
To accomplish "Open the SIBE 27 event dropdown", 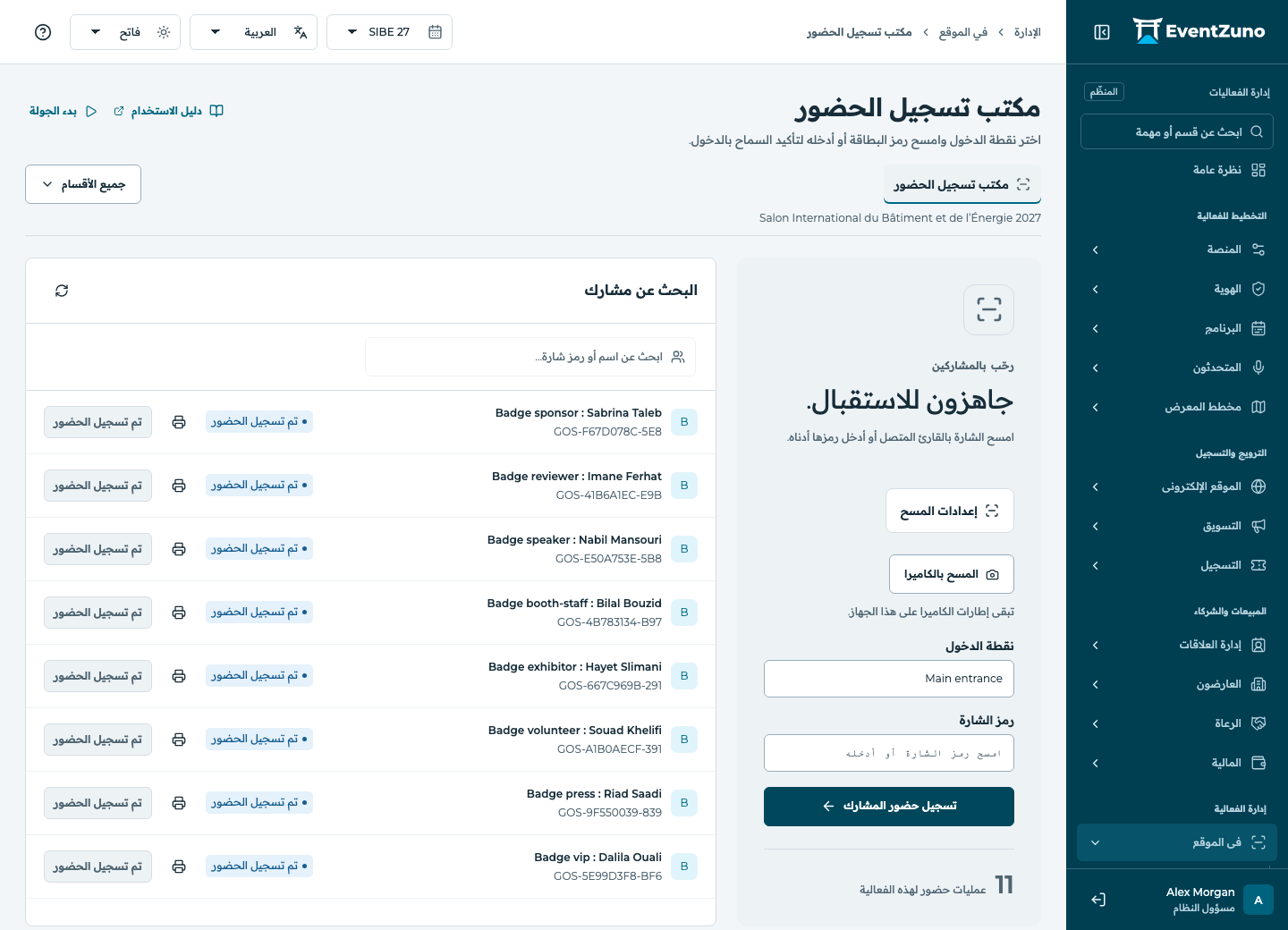I will (389, 32).
